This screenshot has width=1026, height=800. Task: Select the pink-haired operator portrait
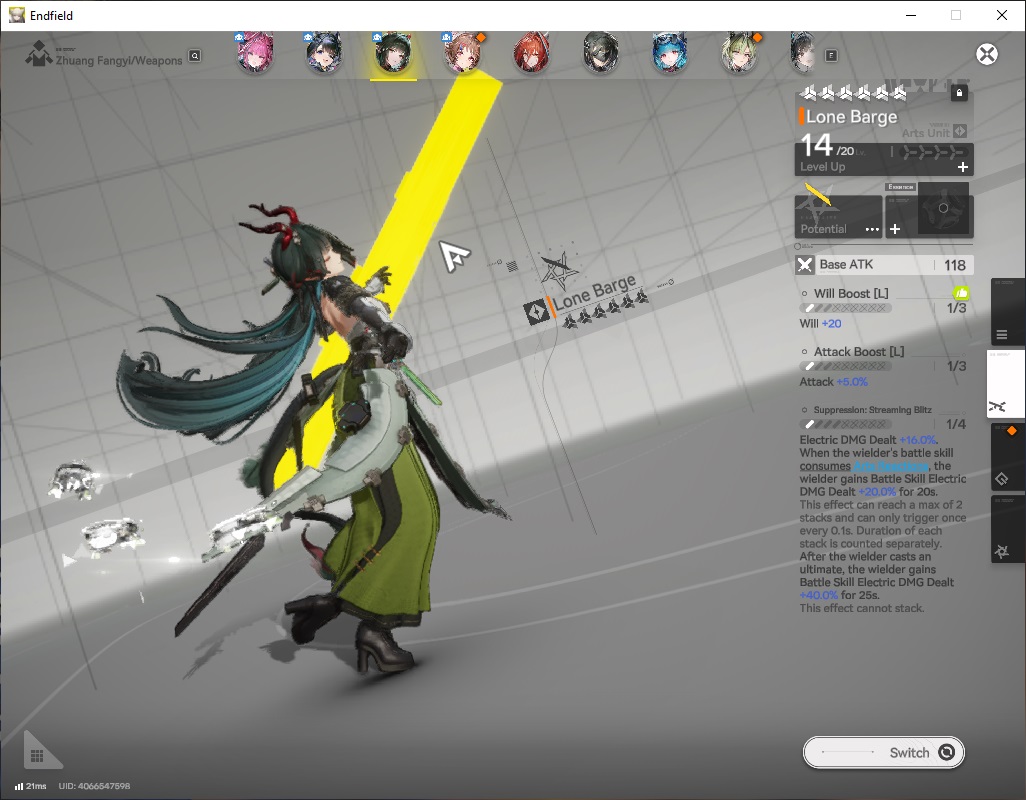point(255,53)
